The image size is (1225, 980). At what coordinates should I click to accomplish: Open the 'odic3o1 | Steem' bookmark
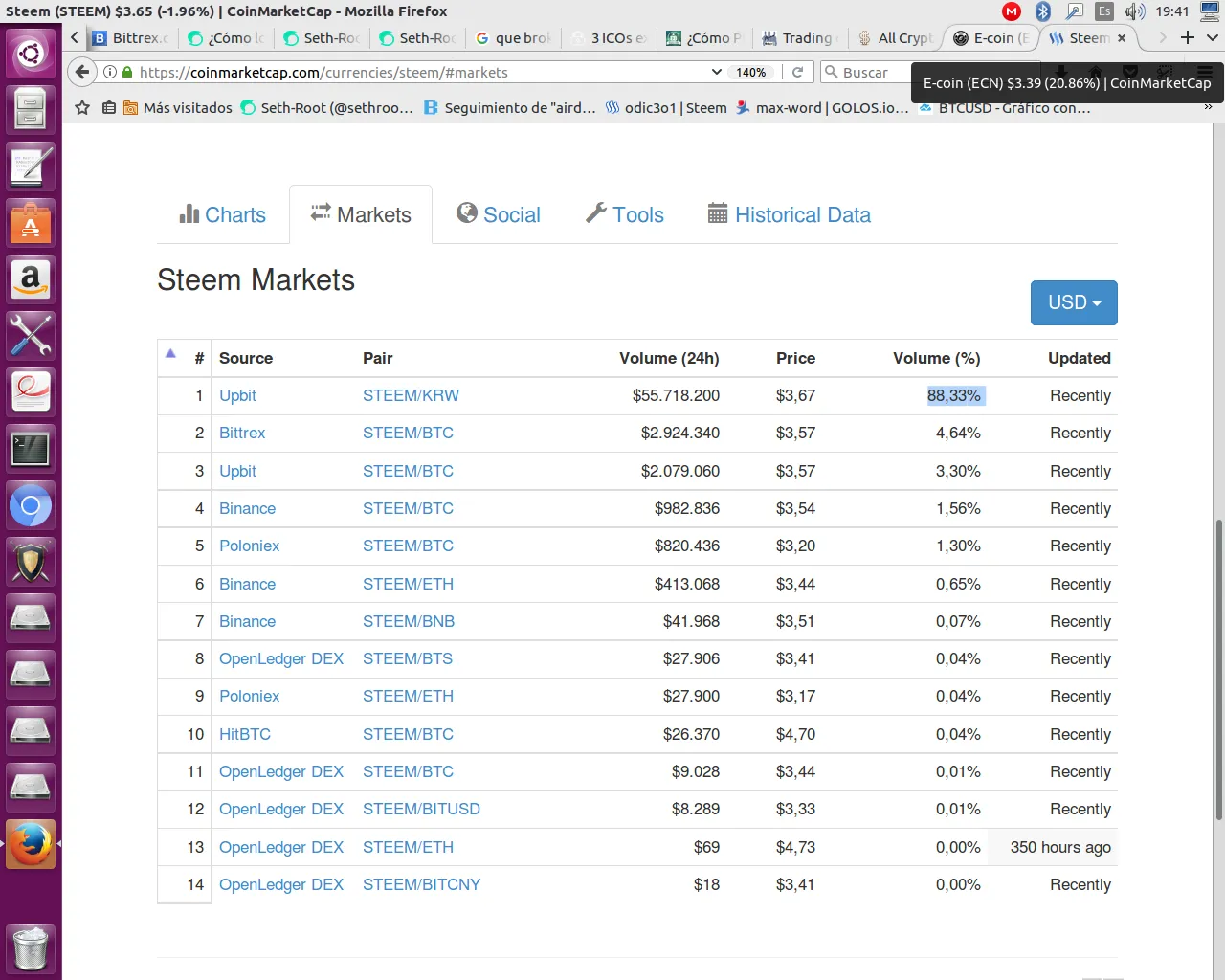(x=666, y=107)
